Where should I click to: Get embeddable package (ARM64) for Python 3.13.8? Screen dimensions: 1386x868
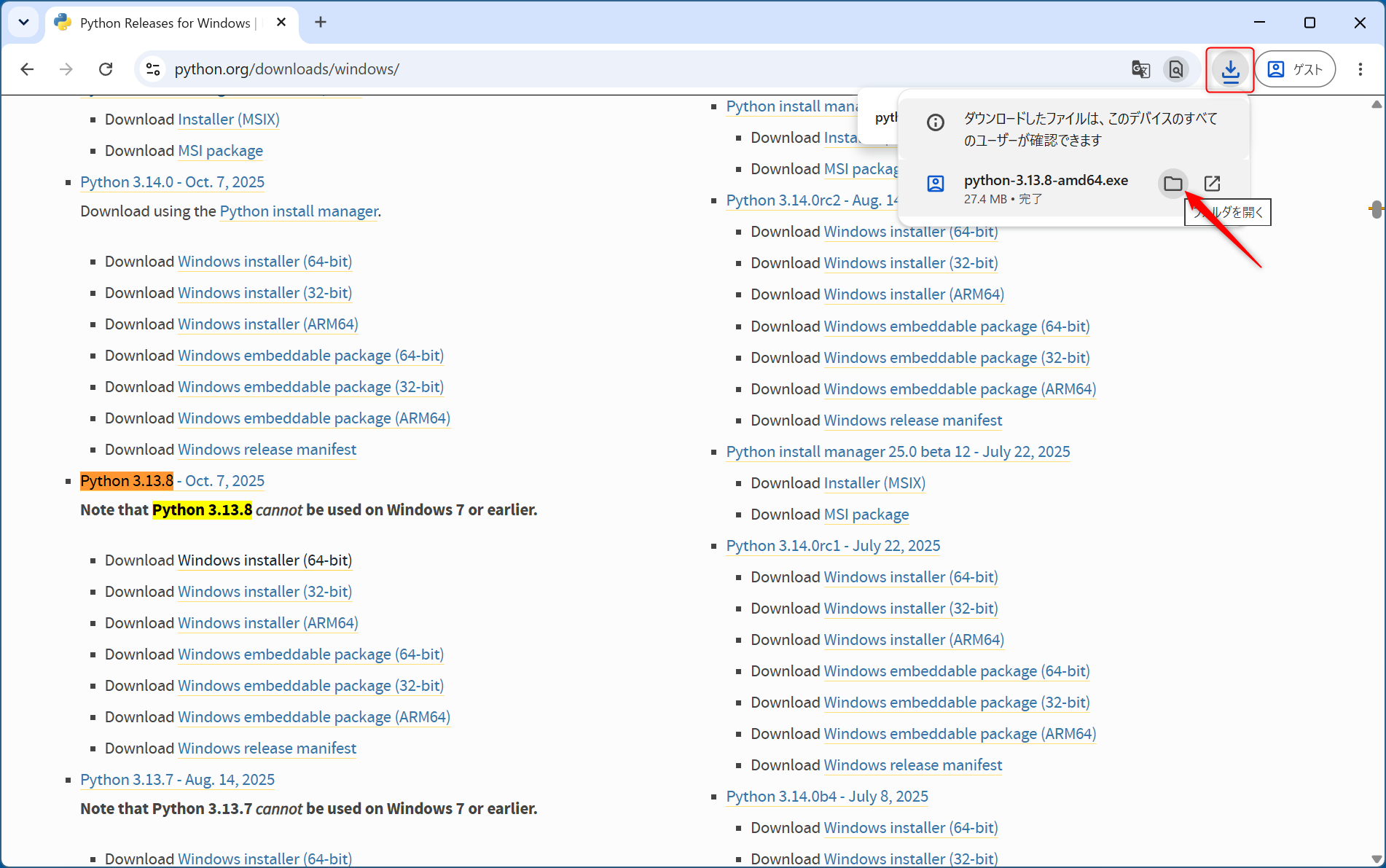tap(314, 717)
